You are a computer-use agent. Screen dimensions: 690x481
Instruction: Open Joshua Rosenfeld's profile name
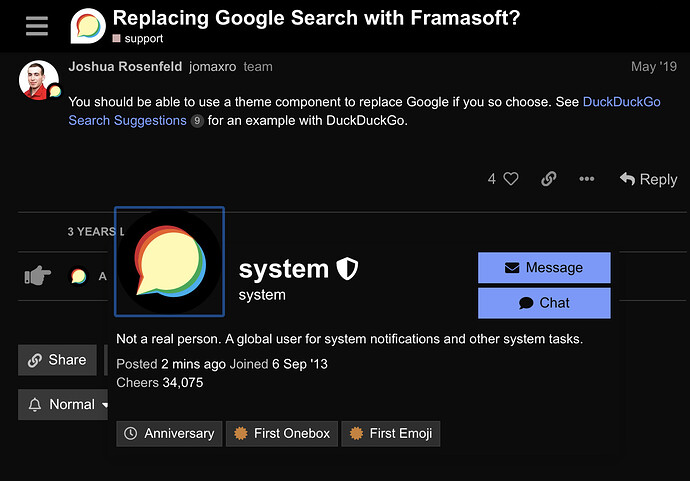(x=125, y=66)
